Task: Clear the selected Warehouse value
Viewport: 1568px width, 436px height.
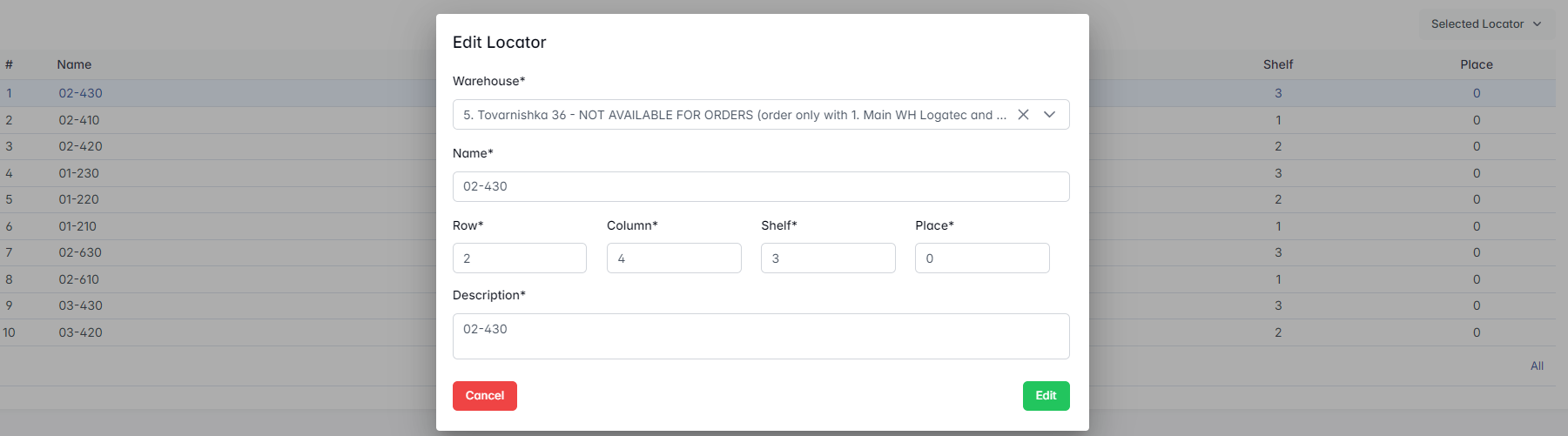Action: 1023,115
